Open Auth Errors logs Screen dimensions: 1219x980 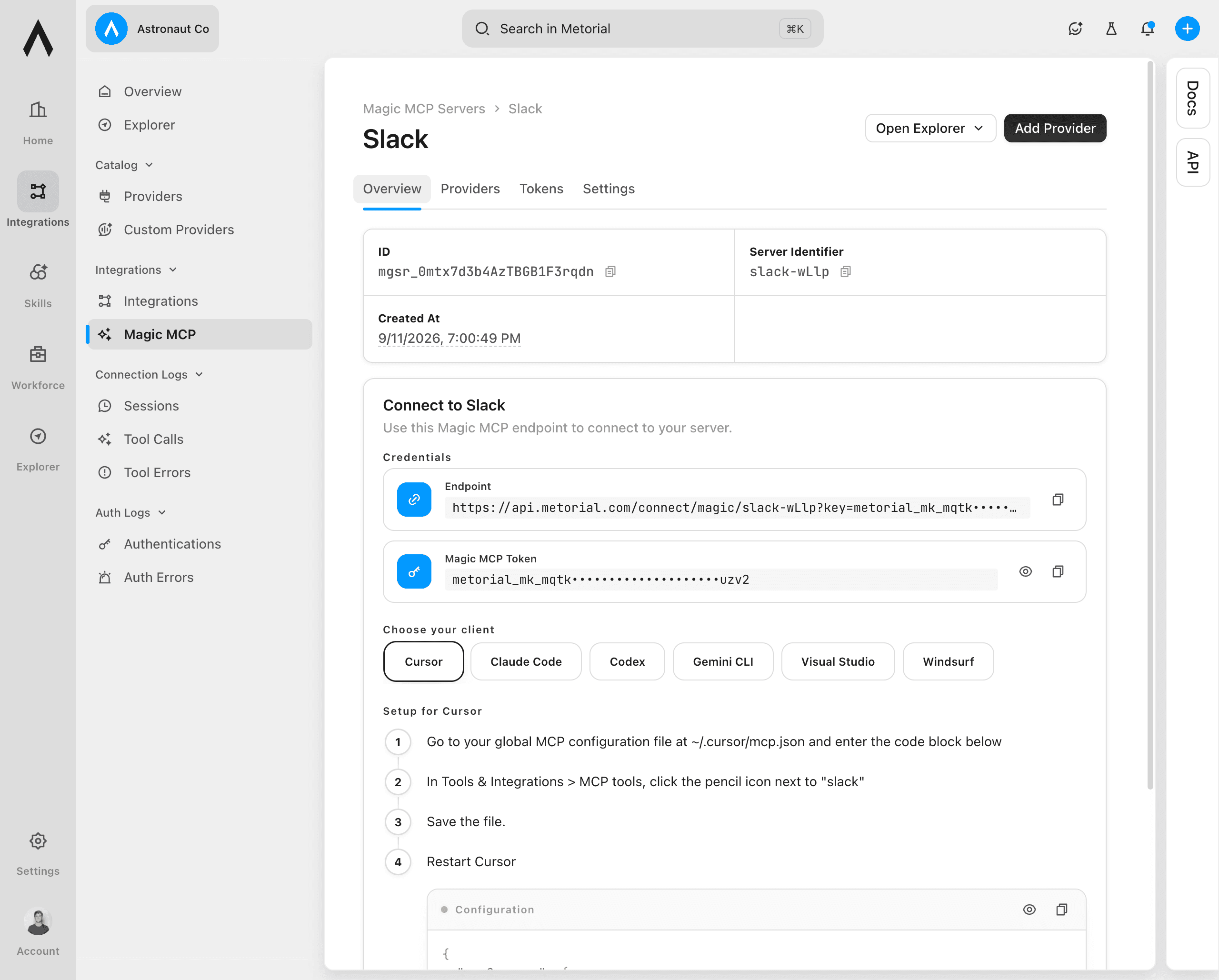tap(200, 577)
